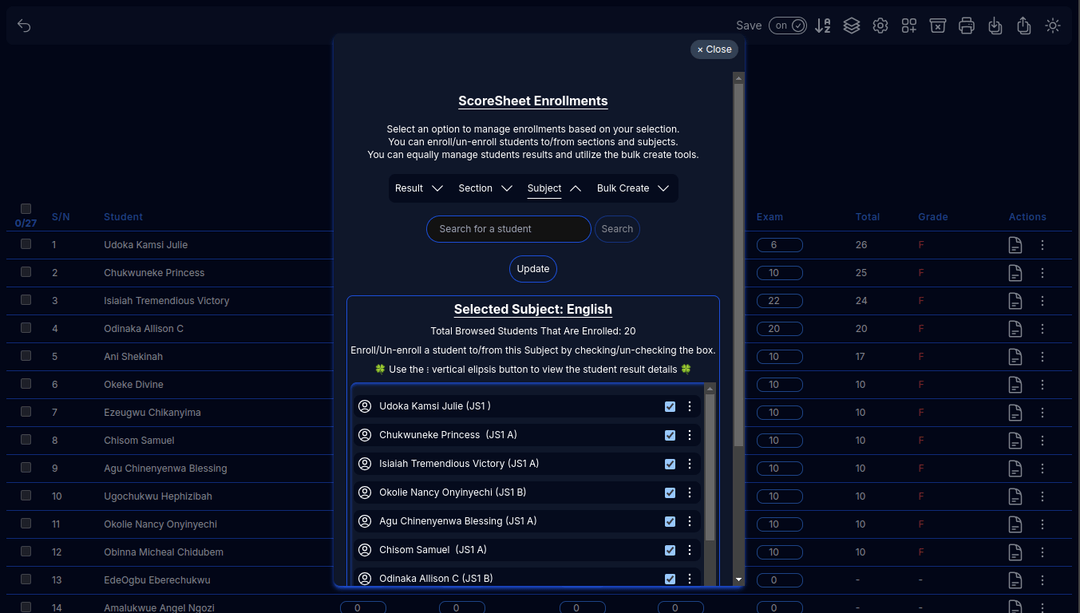1080x613 pixels.
Task: Expand the Section dropdown
Action: [484, 188]
